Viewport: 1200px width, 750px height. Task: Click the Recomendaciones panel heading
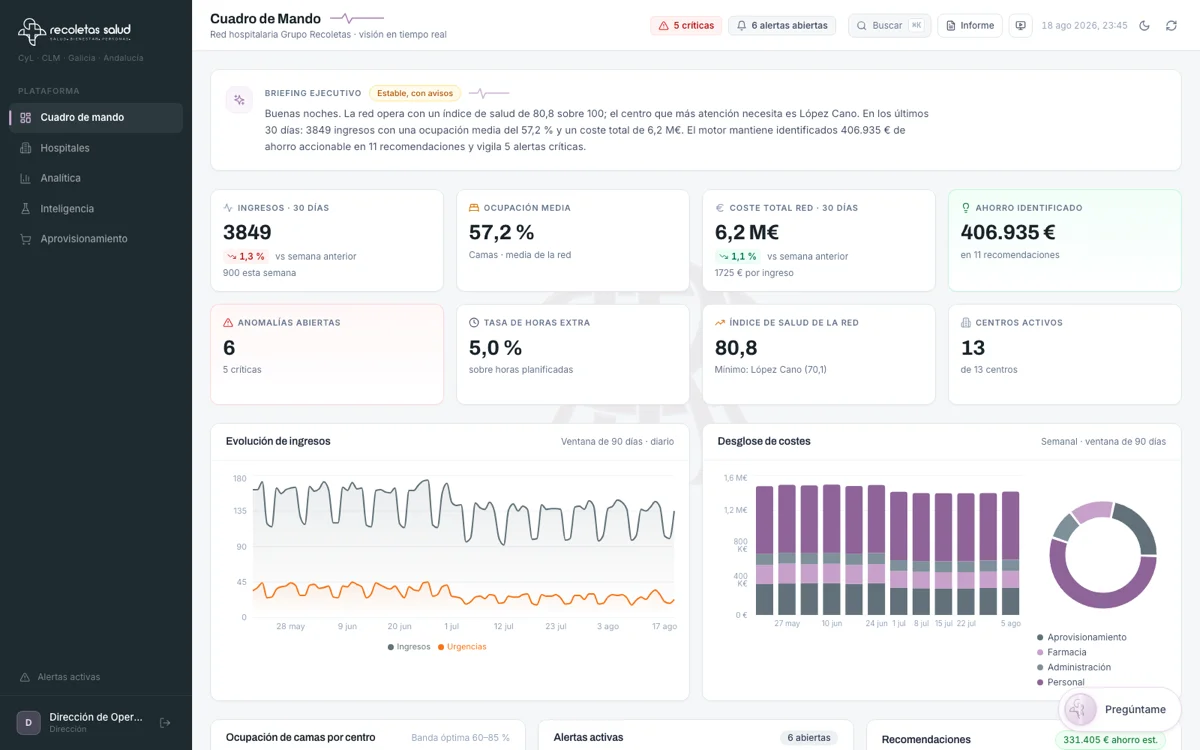point(926,740)
